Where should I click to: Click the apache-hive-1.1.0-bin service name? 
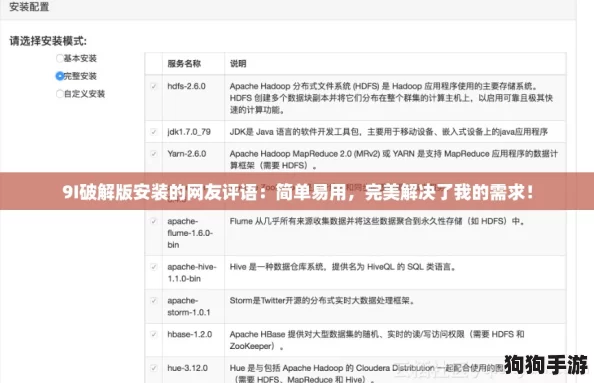(x=192, y=273)
